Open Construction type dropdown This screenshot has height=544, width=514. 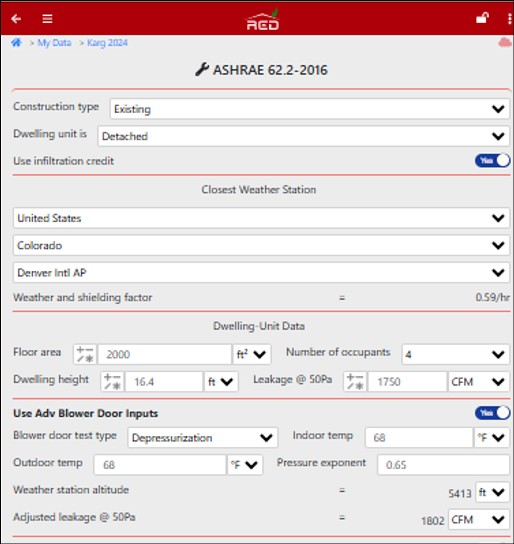coord(310,109)
